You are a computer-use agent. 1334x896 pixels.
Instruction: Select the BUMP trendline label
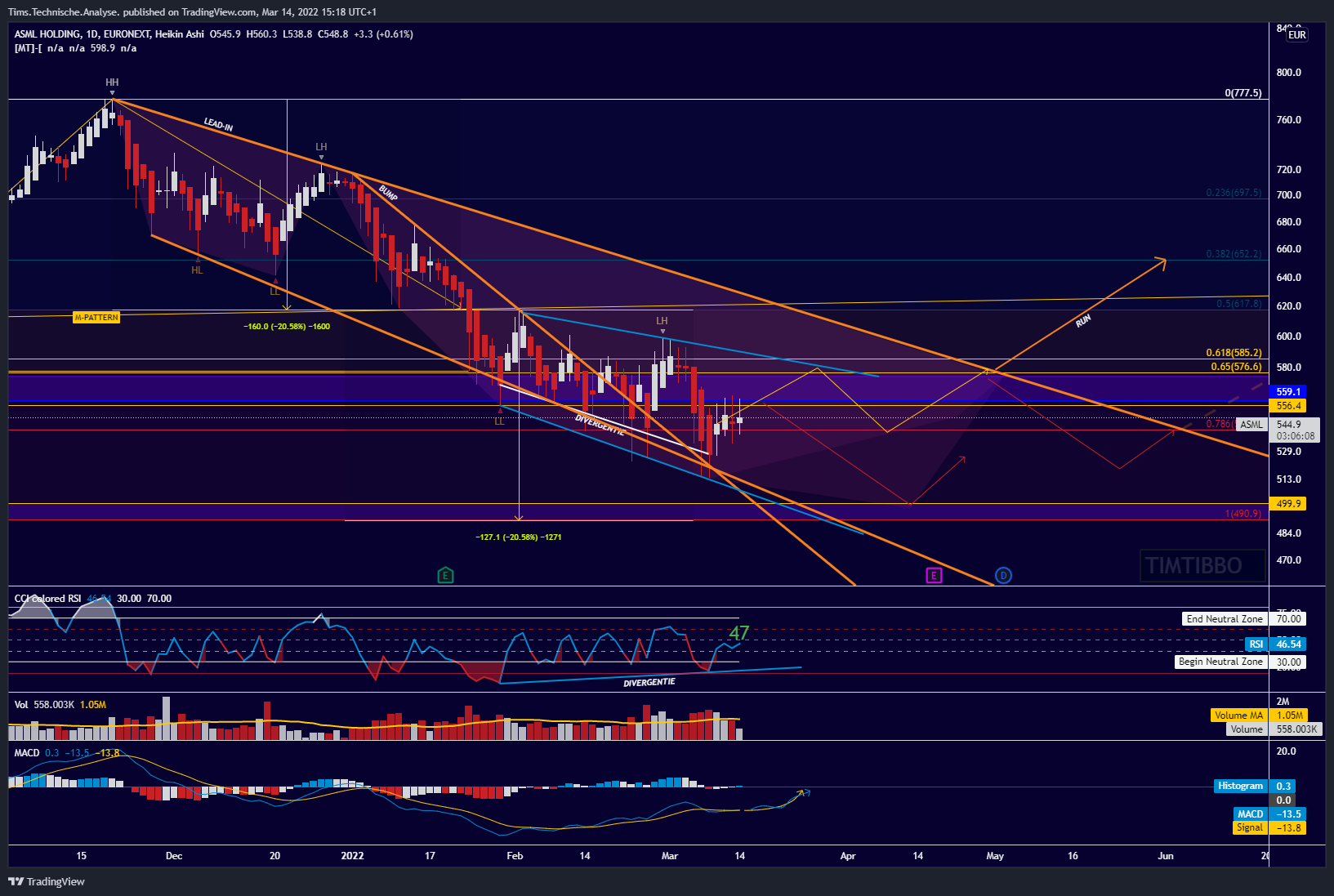click(388, 193)
